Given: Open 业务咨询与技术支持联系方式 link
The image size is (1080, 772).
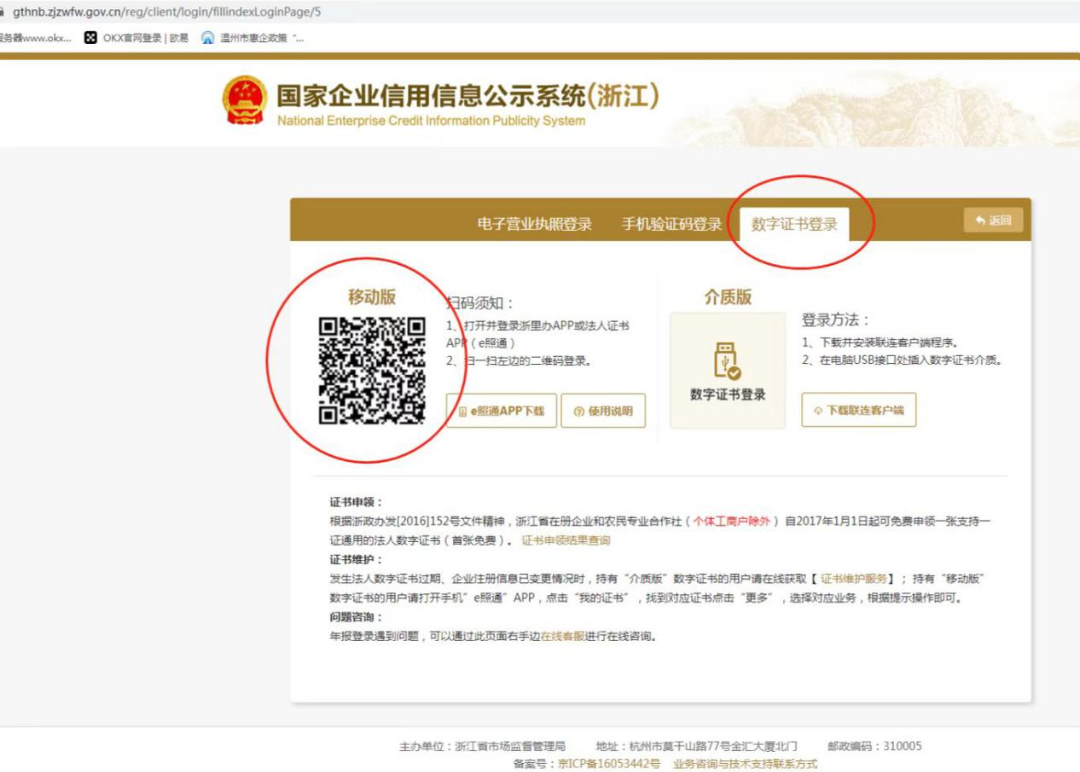Looking at the screenshot, I should point(745,764).
